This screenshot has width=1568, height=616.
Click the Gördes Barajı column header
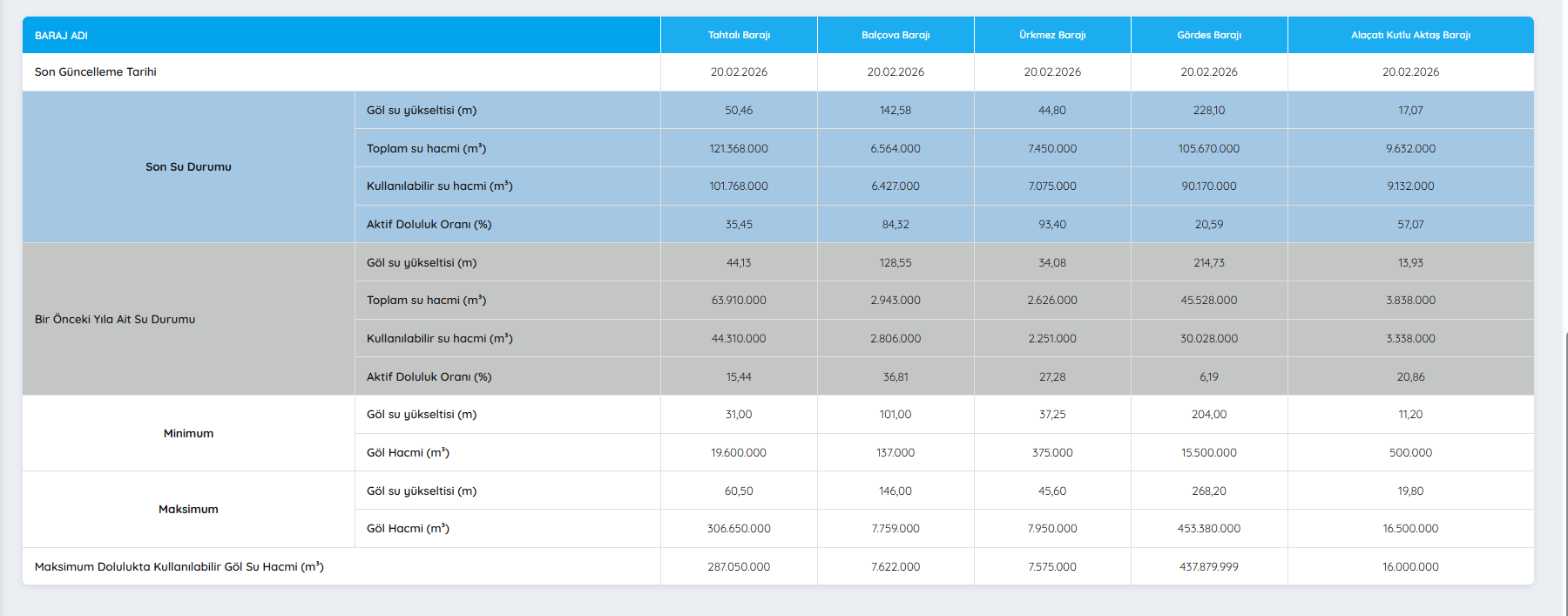pos(1209,36)
